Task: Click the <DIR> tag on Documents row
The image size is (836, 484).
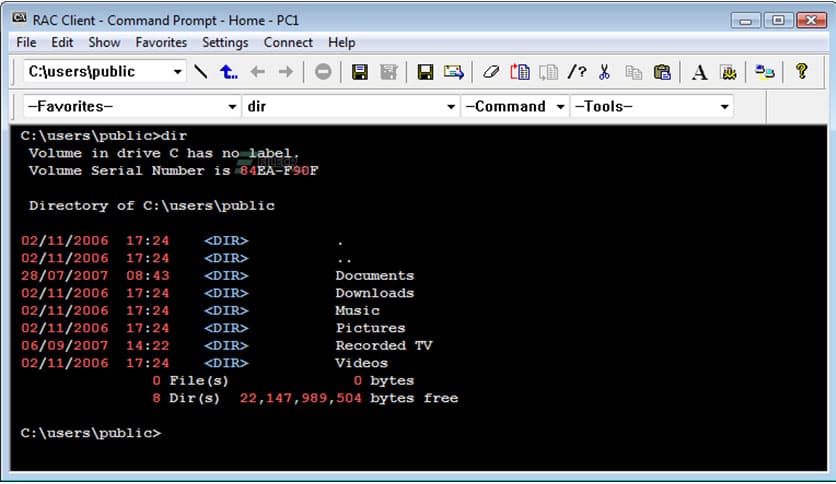Action: coord(226,276)
